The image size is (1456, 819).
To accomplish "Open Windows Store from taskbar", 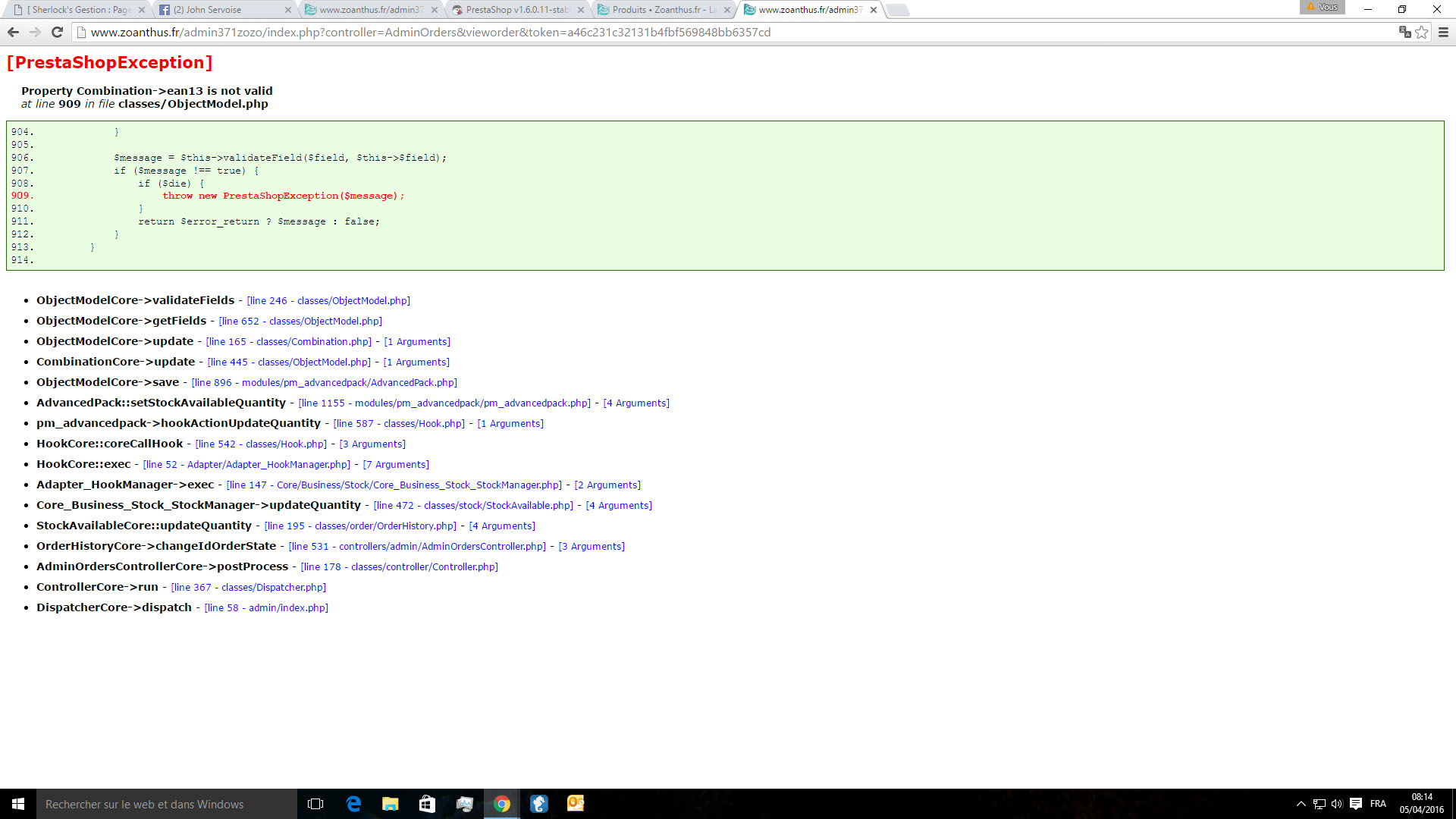I will (x=427, y=804).
